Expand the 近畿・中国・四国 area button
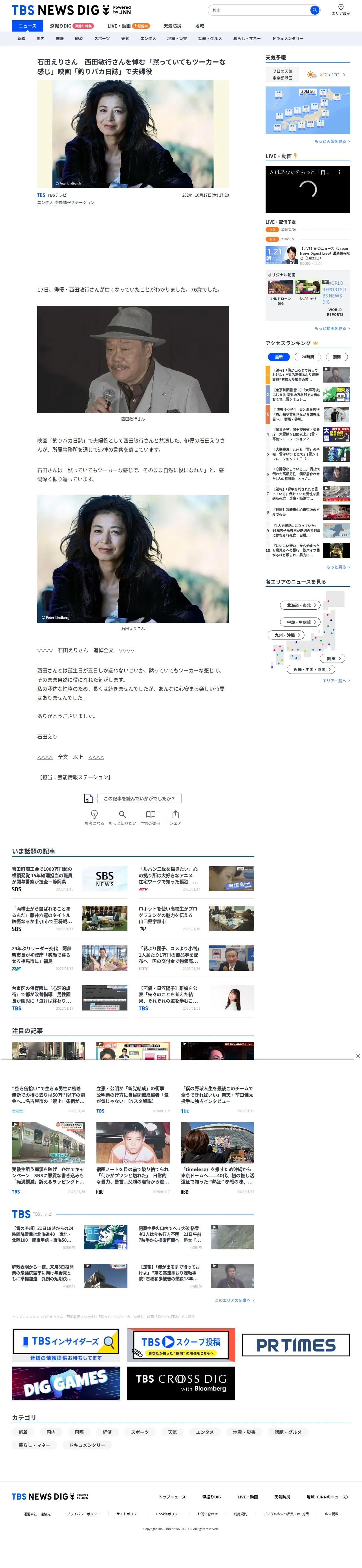 point(310,670)
